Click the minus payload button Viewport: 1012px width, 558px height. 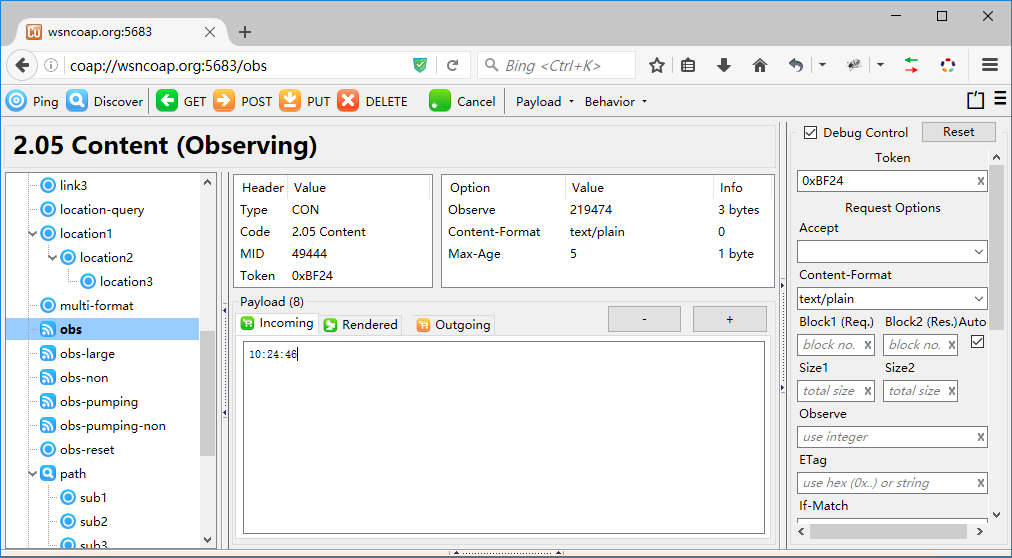tap(644, 319)
